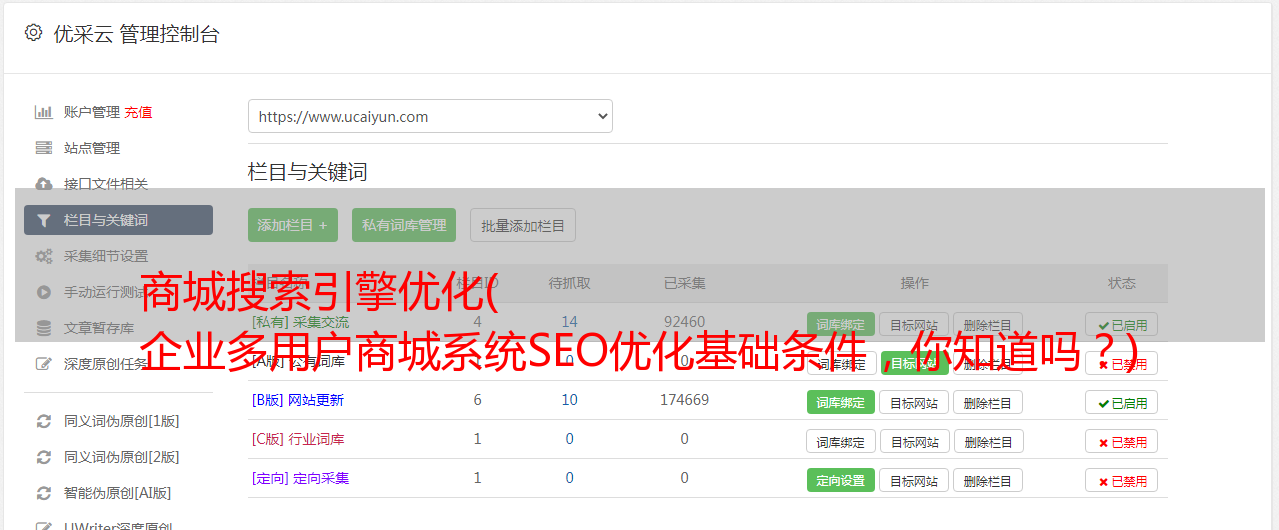Click the filter icon for 栏目与关键词

pyautogui.click(x=43, y=220)
